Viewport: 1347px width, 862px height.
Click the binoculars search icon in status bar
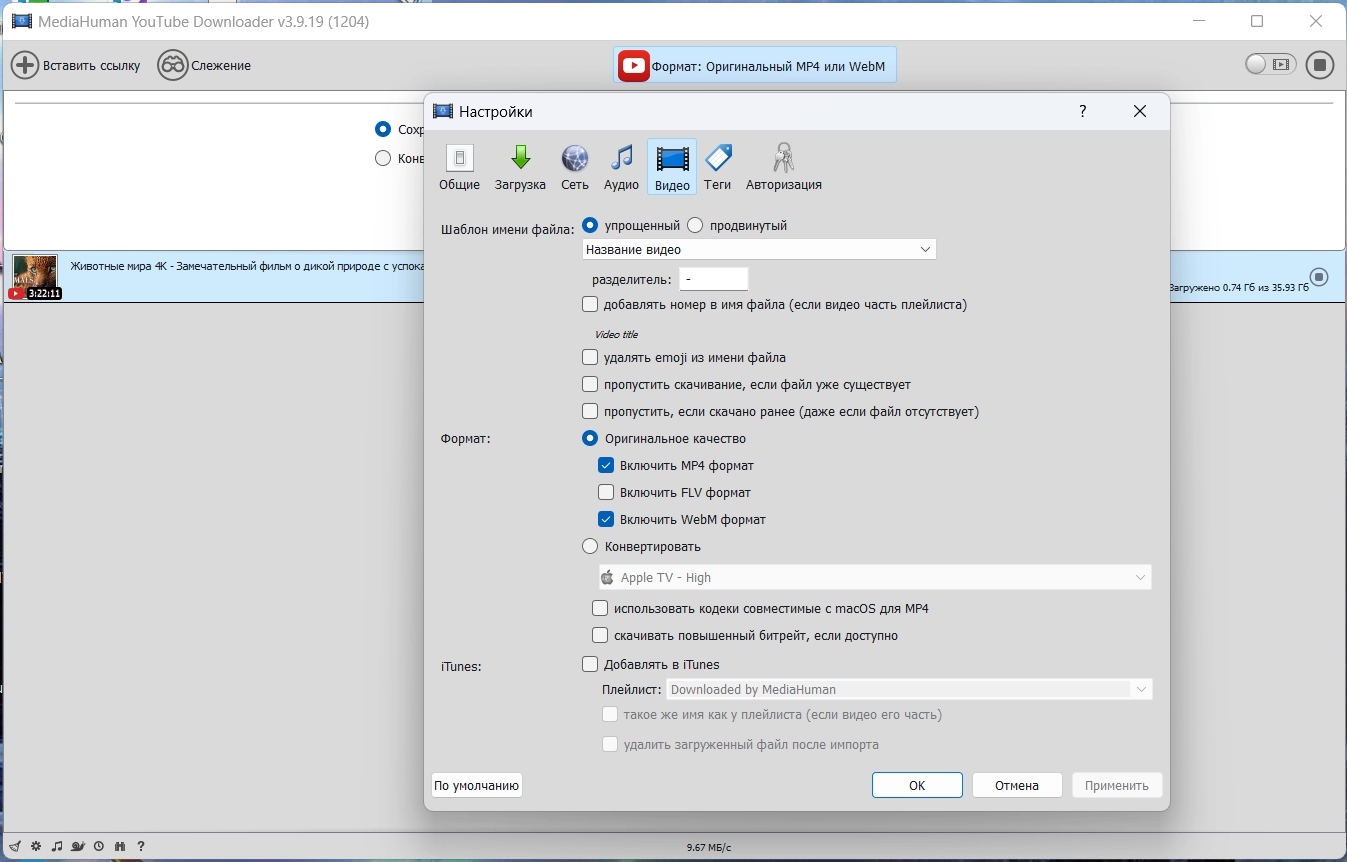click(x=120, y=847)
